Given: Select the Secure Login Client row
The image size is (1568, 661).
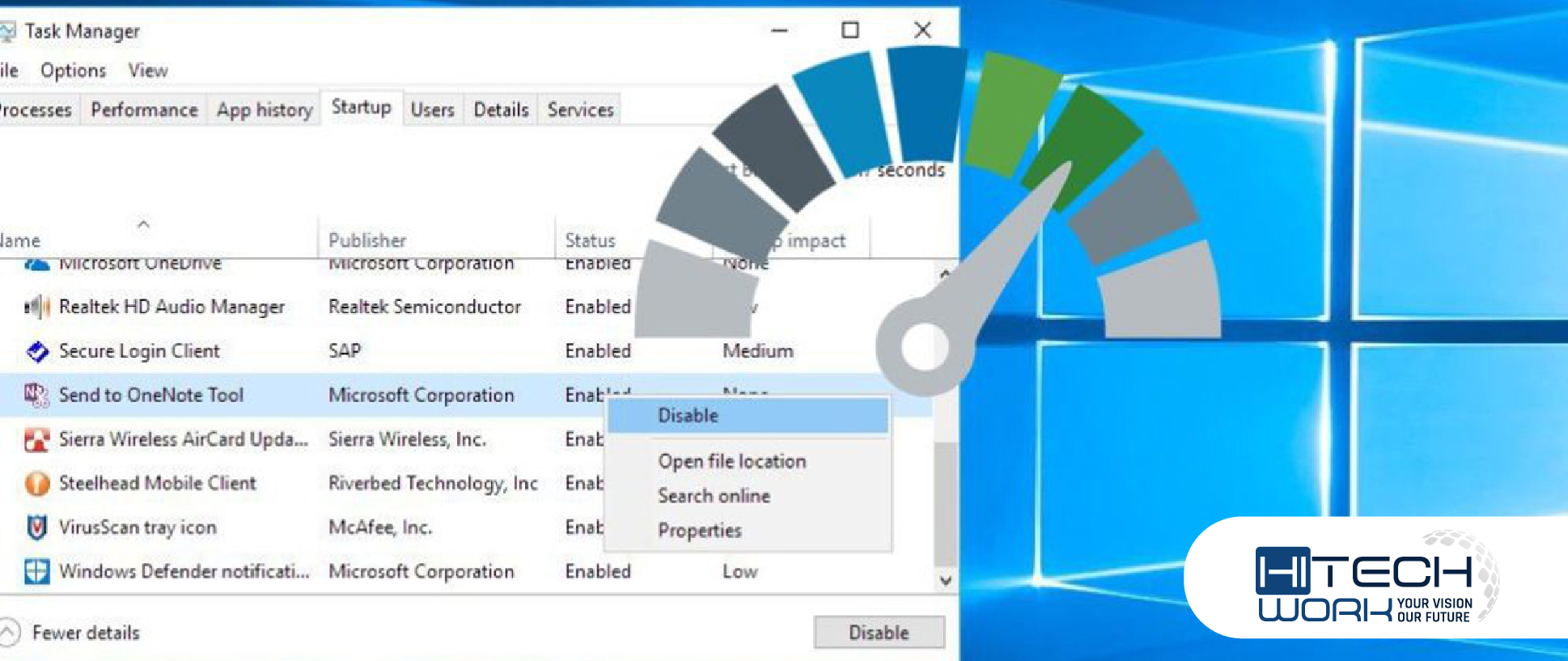Looking at the screenshot, I should [x=466, y=351].
